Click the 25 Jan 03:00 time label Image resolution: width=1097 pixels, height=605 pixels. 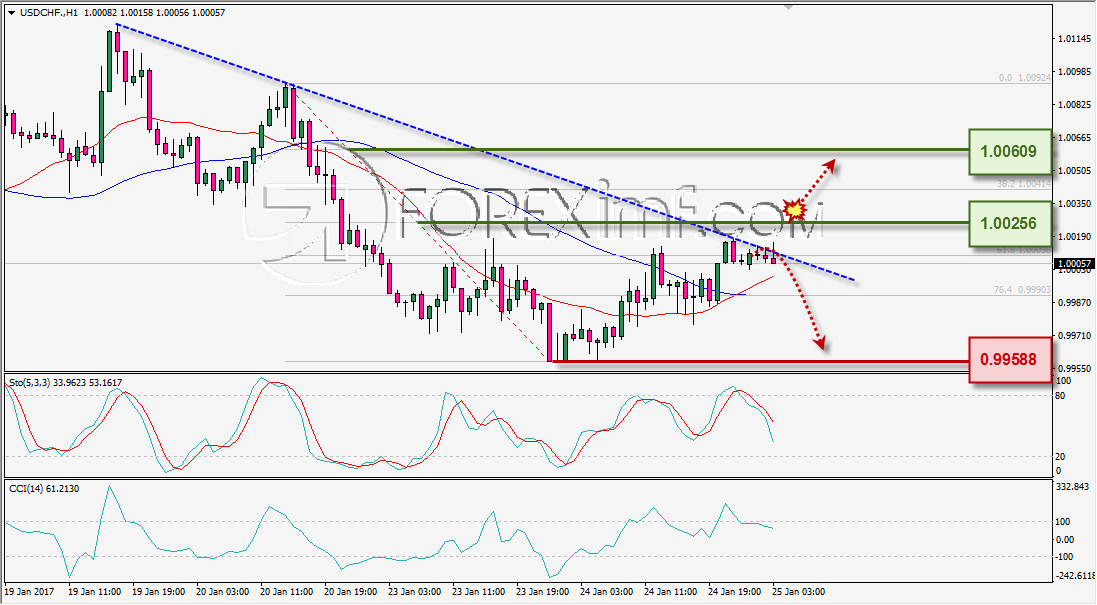799,592
